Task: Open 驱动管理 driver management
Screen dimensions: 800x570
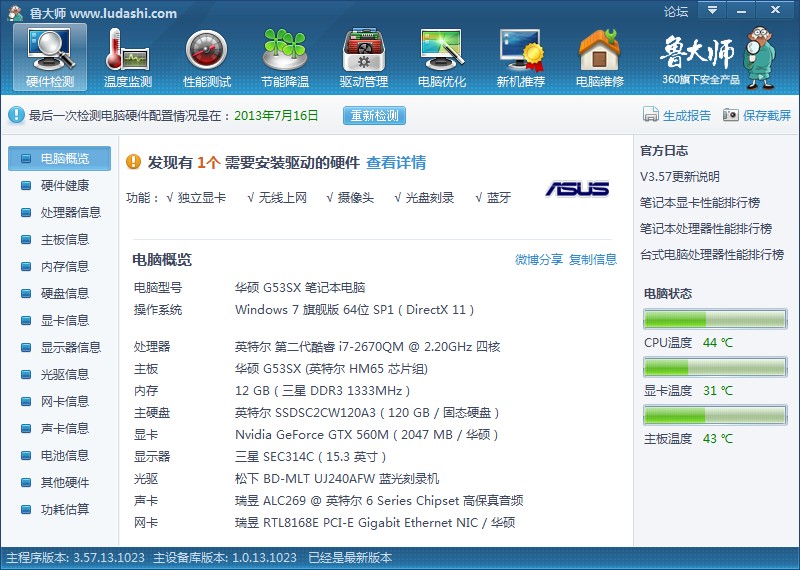Action: click(x=364, y=56)
